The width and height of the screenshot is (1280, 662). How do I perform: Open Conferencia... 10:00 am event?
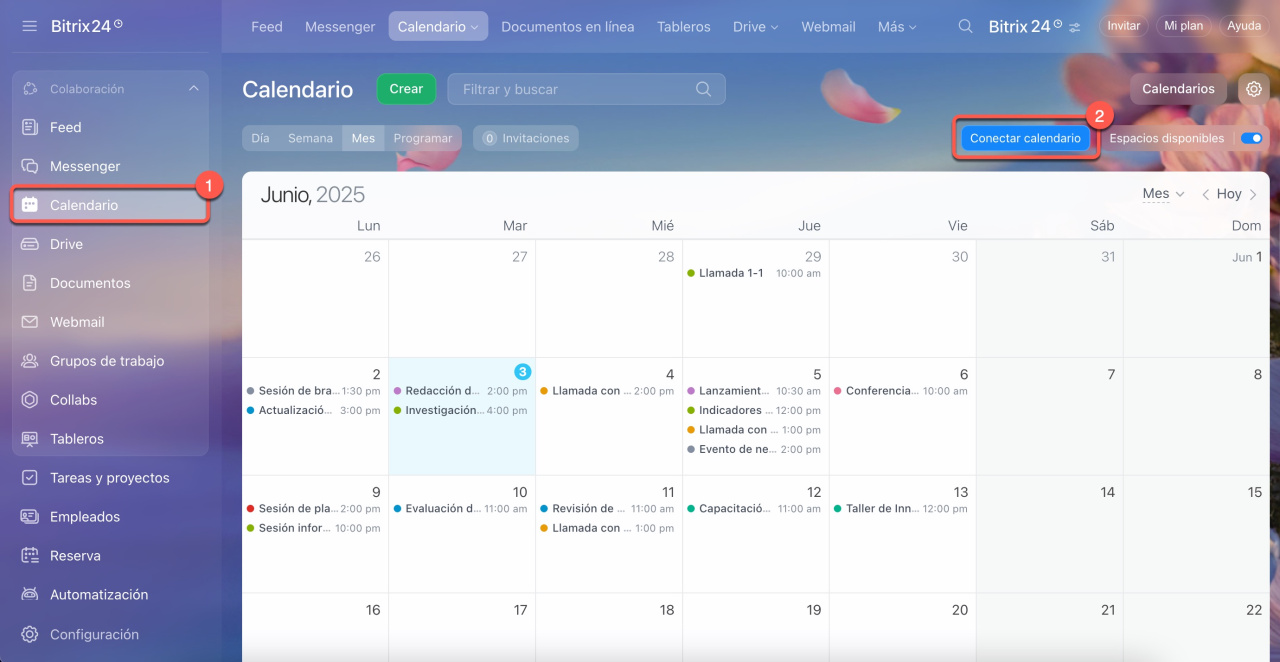[901, 391]
